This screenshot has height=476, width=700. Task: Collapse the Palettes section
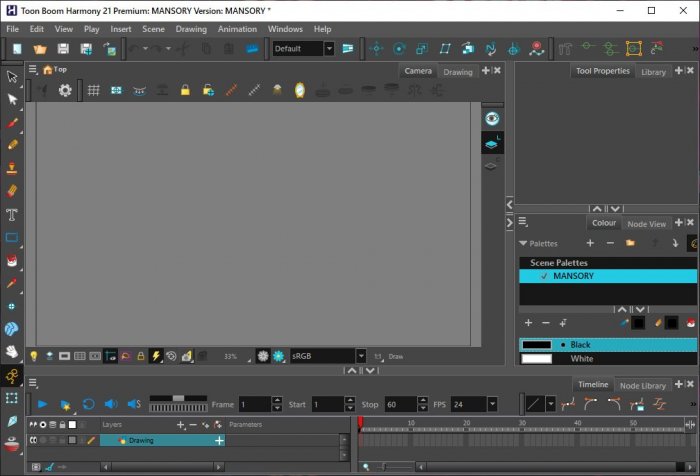(x=523, y=243)
